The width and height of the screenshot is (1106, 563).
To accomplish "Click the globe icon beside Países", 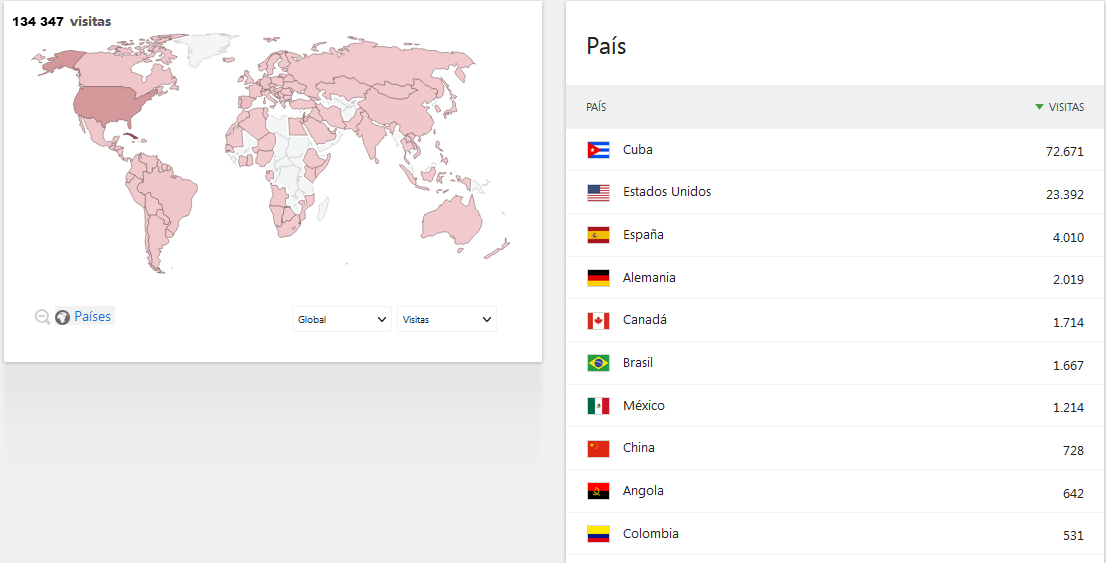I will tap(63, 317).
